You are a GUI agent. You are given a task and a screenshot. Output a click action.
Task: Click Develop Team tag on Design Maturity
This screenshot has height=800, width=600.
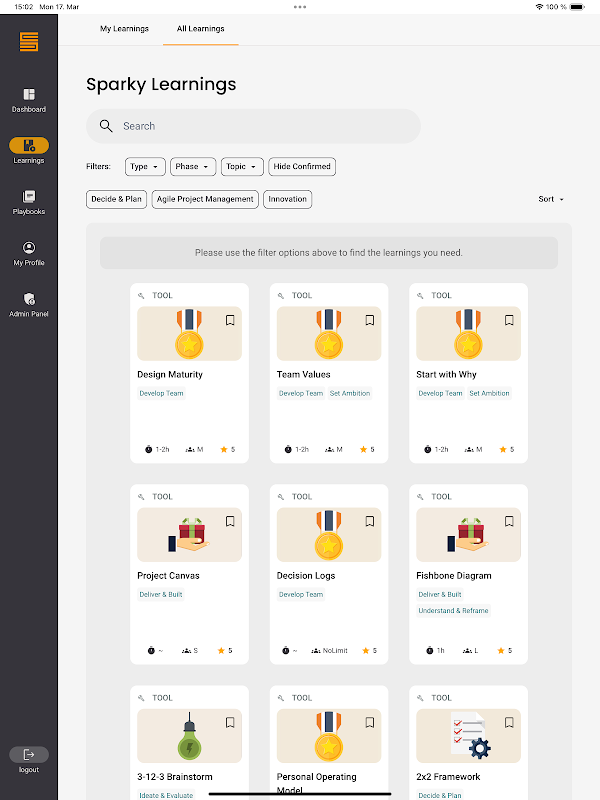(161, 393)
